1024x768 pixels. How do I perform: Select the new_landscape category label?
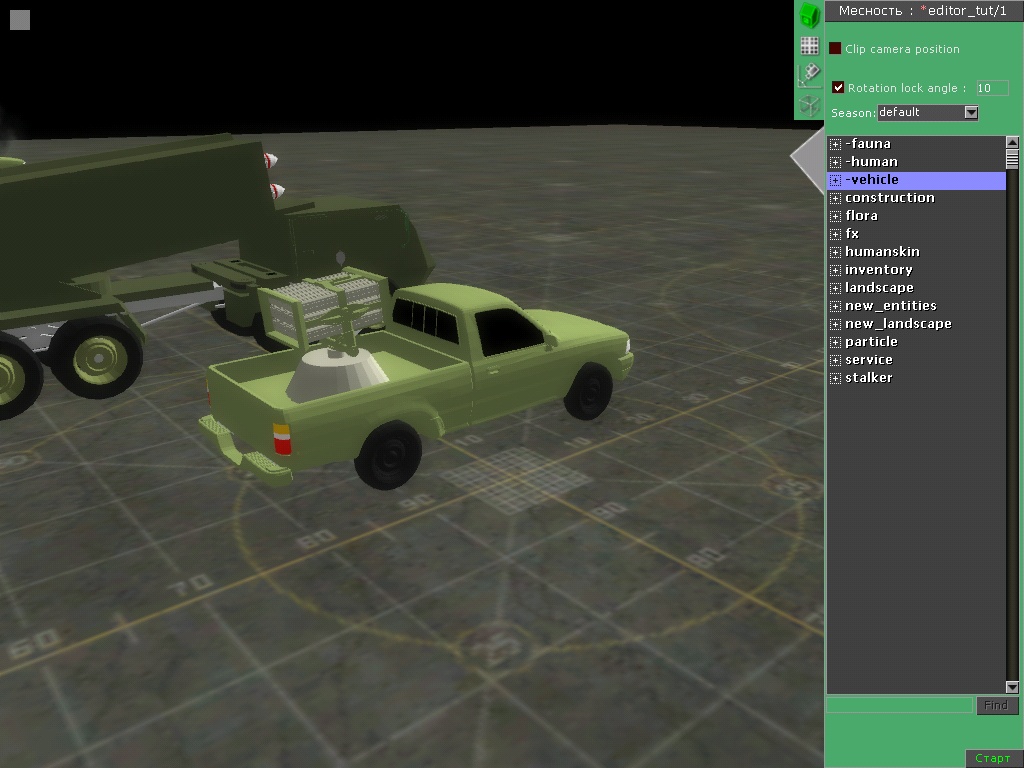coord(898,323)
